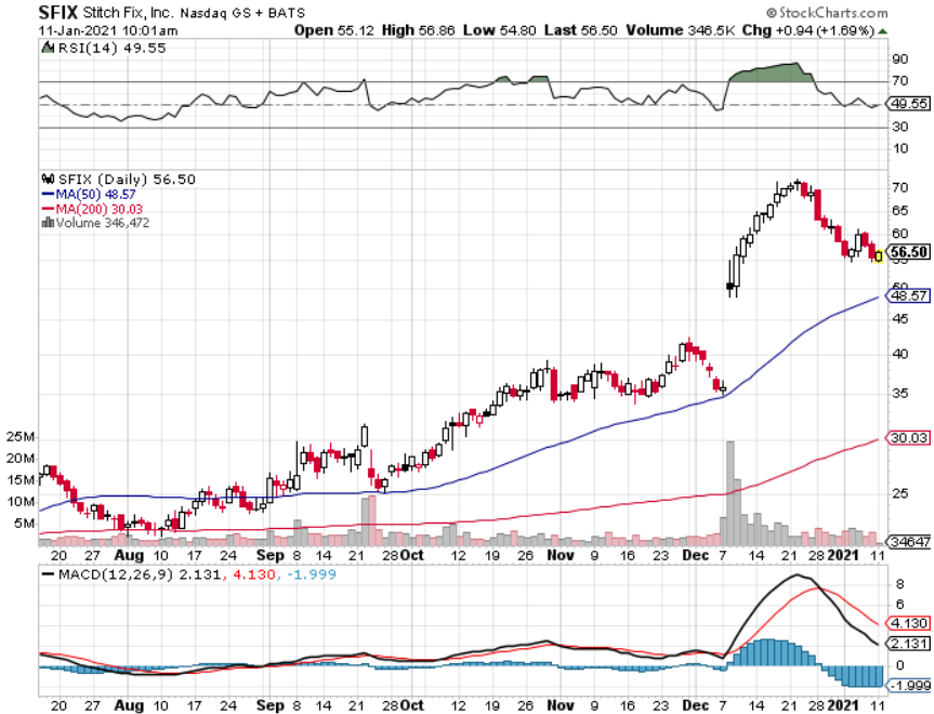Click the MA(50) 48.57 legend entry
Viewport: 934px width, 714px height.
pos(89,195)
